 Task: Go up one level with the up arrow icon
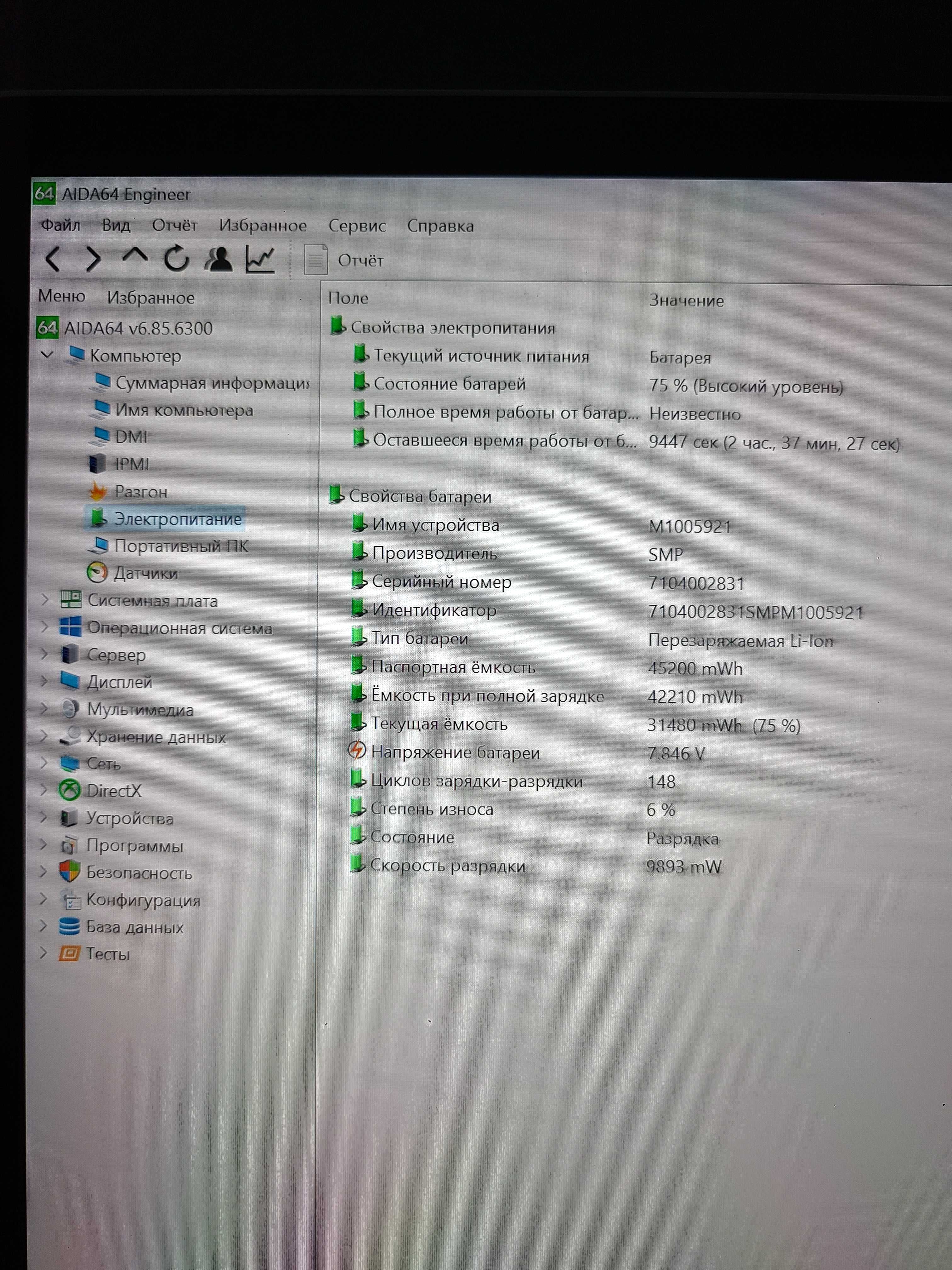coord(135,256)
